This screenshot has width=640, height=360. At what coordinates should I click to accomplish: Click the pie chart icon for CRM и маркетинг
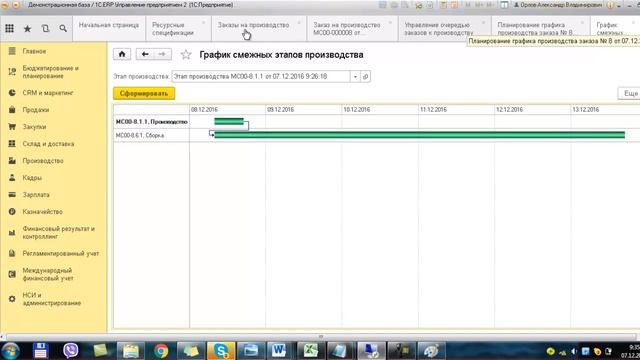[x=12, y=93]
